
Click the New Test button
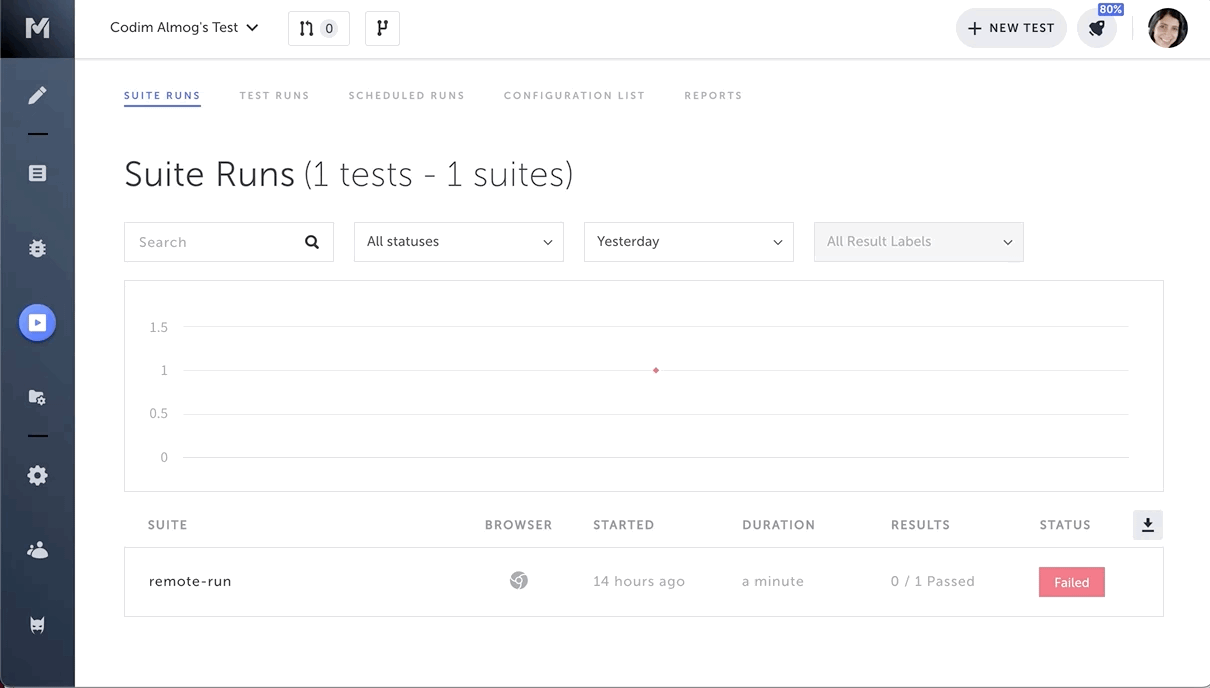(x=1011, y=28)
